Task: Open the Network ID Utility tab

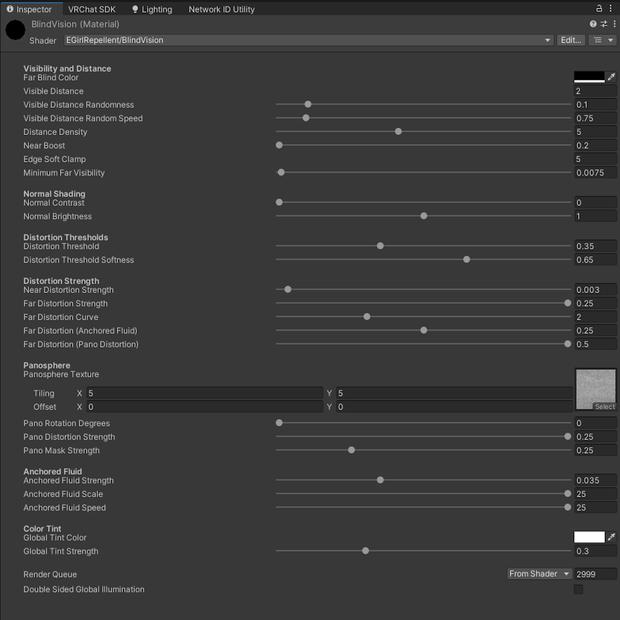Action: [221, 9]
